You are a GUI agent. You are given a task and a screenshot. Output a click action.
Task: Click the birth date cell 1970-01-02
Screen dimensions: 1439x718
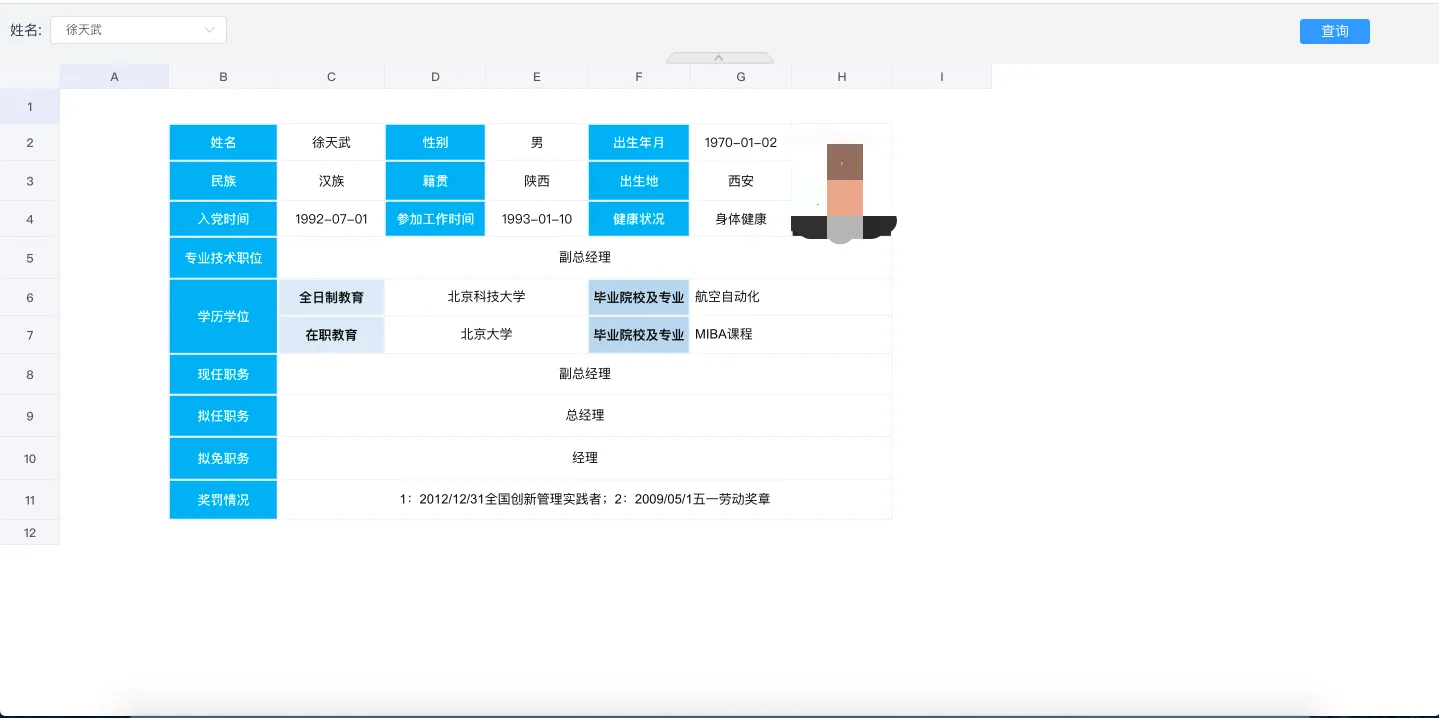(740, 143)
